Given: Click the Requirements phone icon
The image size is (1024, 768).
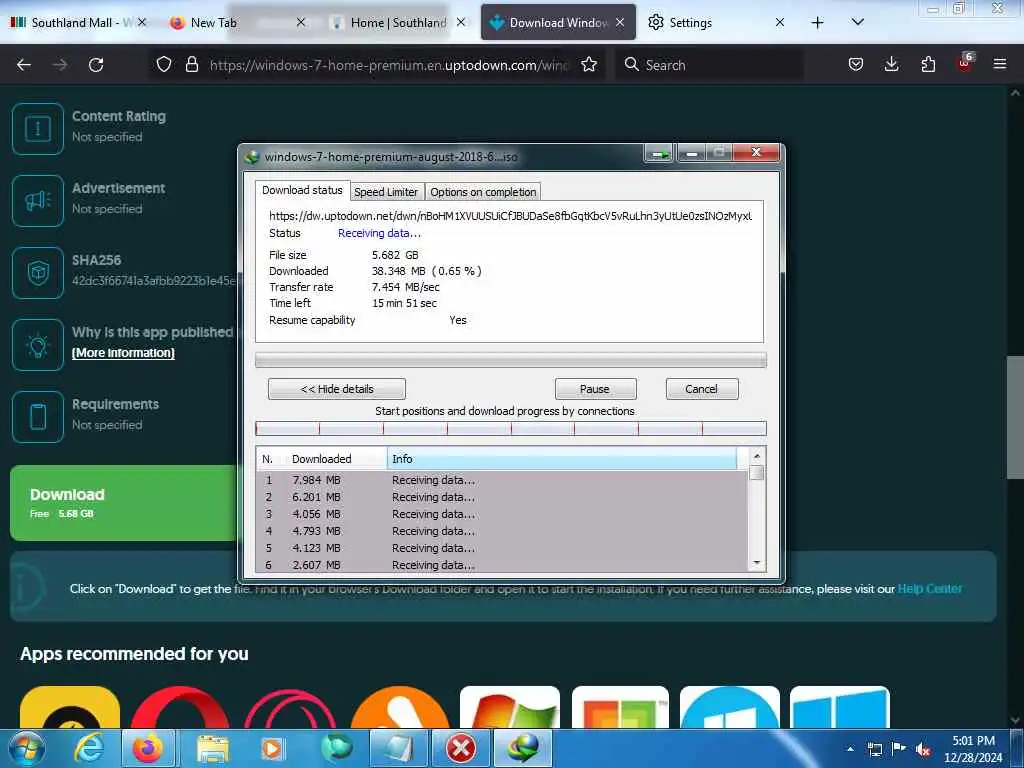Looking at the screenshot, I should [x=38, y=417].
